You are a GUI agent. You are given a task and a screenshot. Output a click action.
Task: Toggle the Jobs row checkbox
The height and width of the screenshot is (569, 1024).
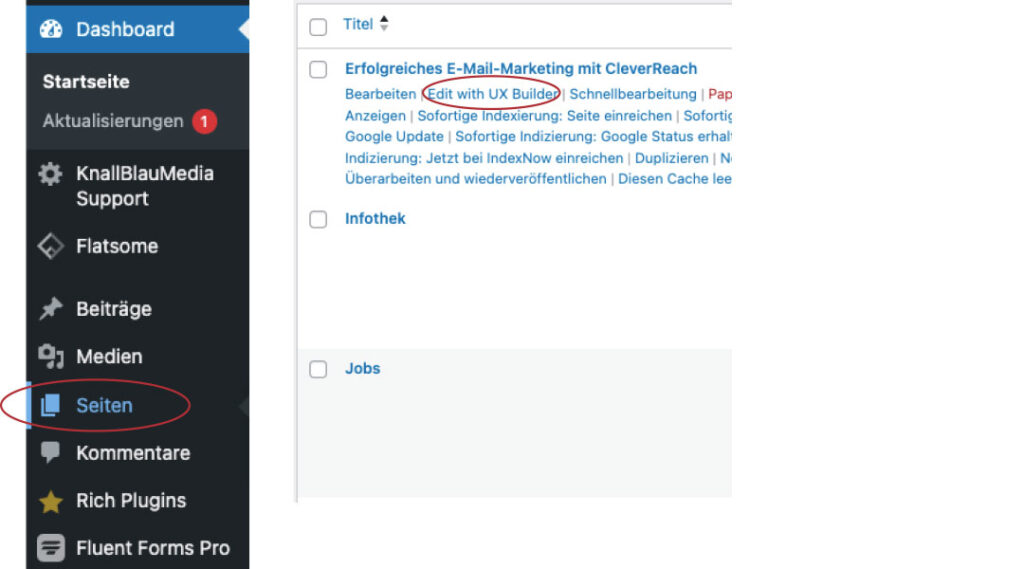[318, 370]
